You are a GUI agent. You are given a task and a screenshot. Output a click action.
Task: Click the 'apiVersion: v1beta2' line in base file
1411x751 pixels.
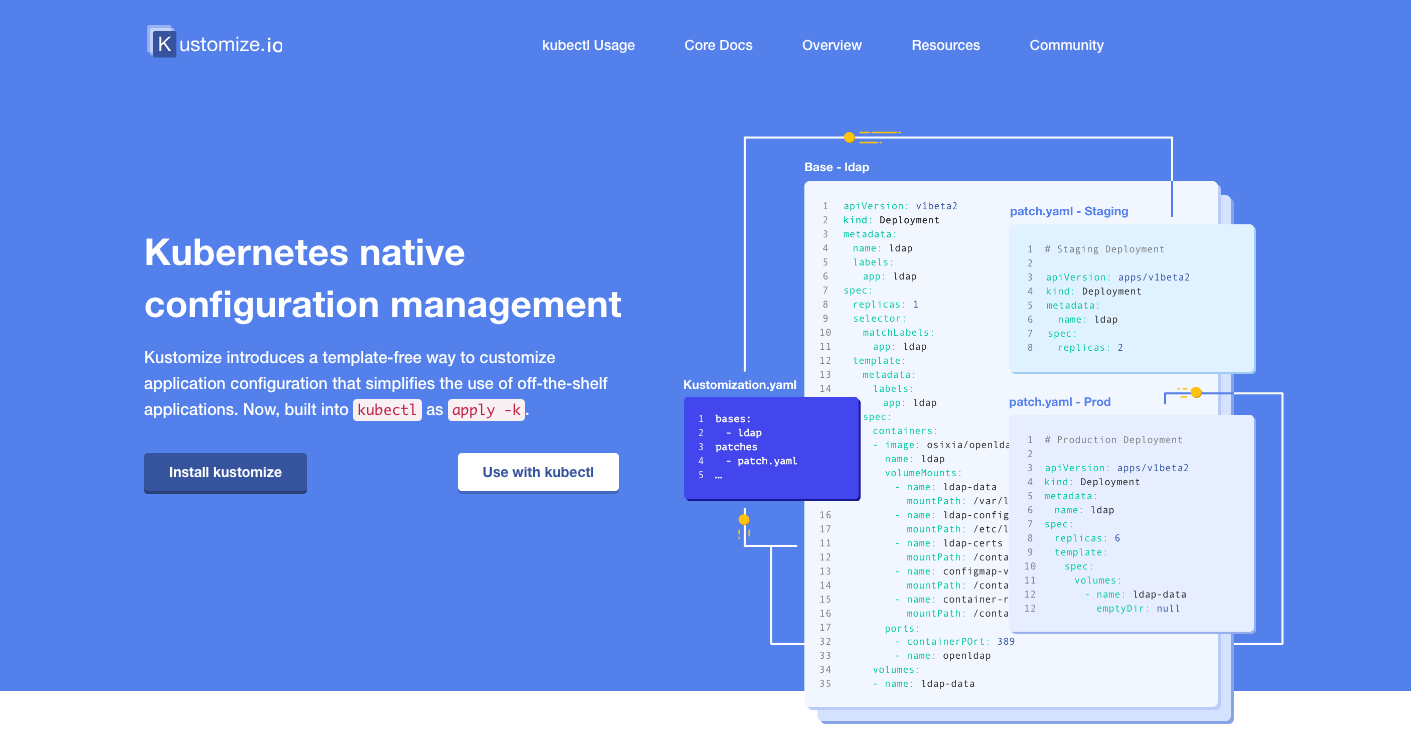point(900,206)
